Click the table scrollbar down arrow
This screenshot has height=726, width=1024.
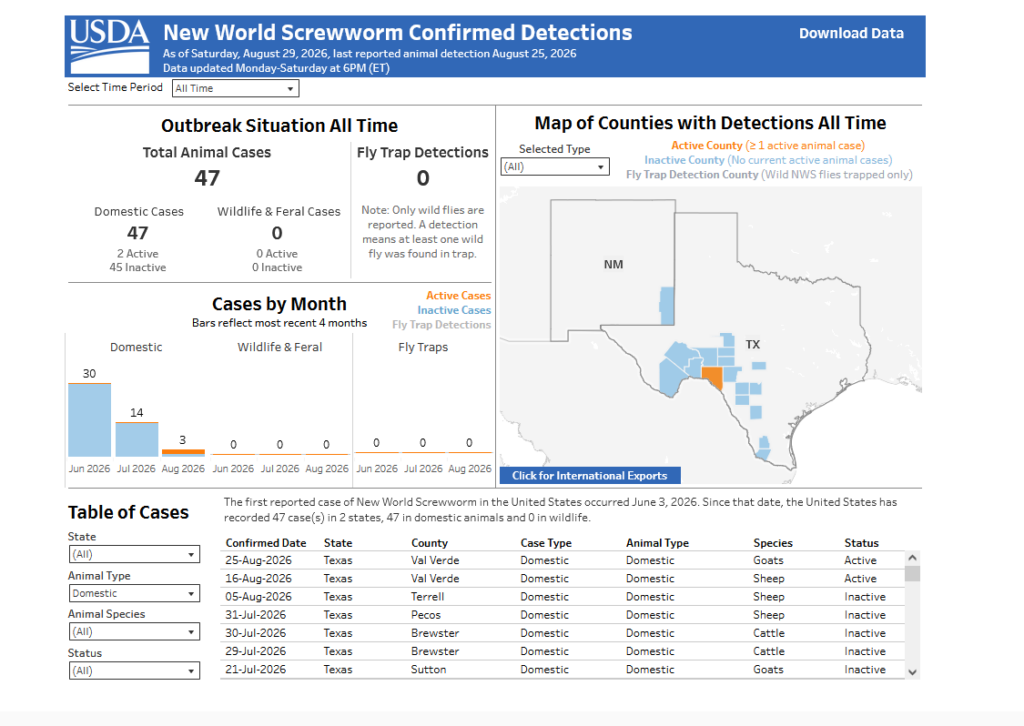[912, 672]
